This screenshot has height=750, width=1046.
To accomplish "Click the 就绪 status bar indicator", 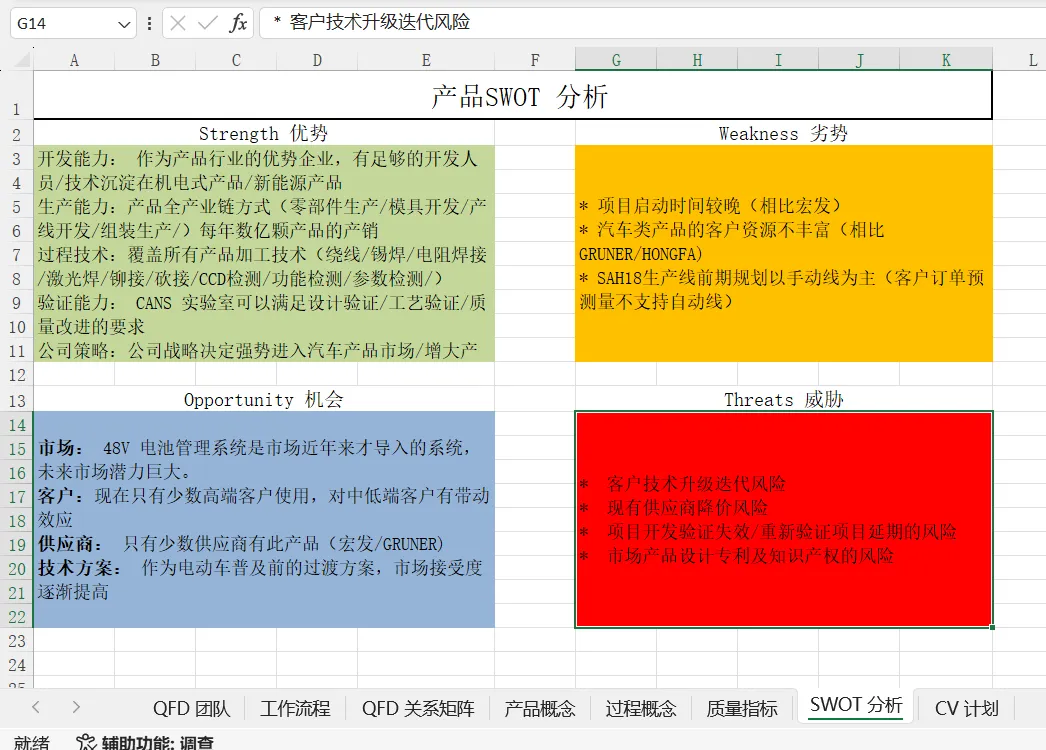I will tap(31, 743).
